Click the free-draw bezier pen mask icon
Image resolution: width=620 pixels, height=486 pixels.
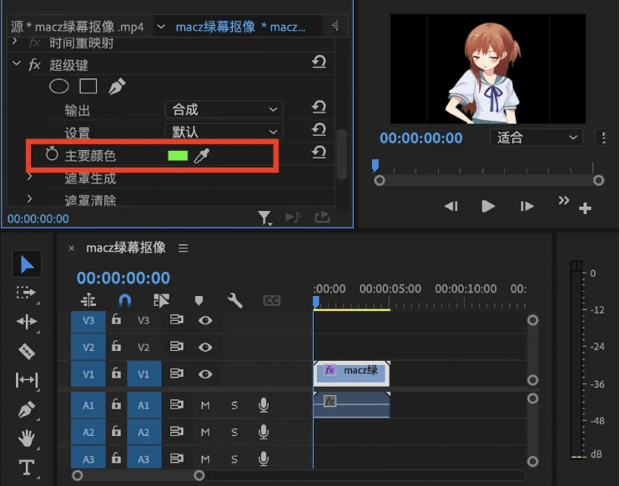(x=117, y=86)
